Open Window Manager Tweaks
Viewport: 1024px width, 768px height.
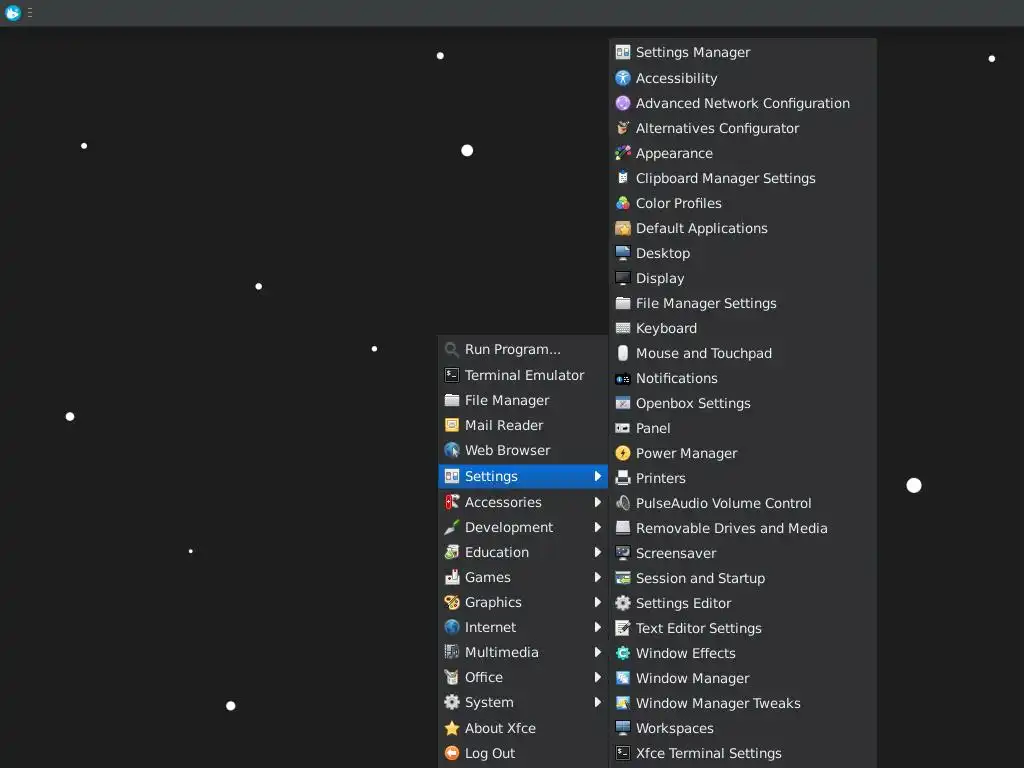(743, 703)
